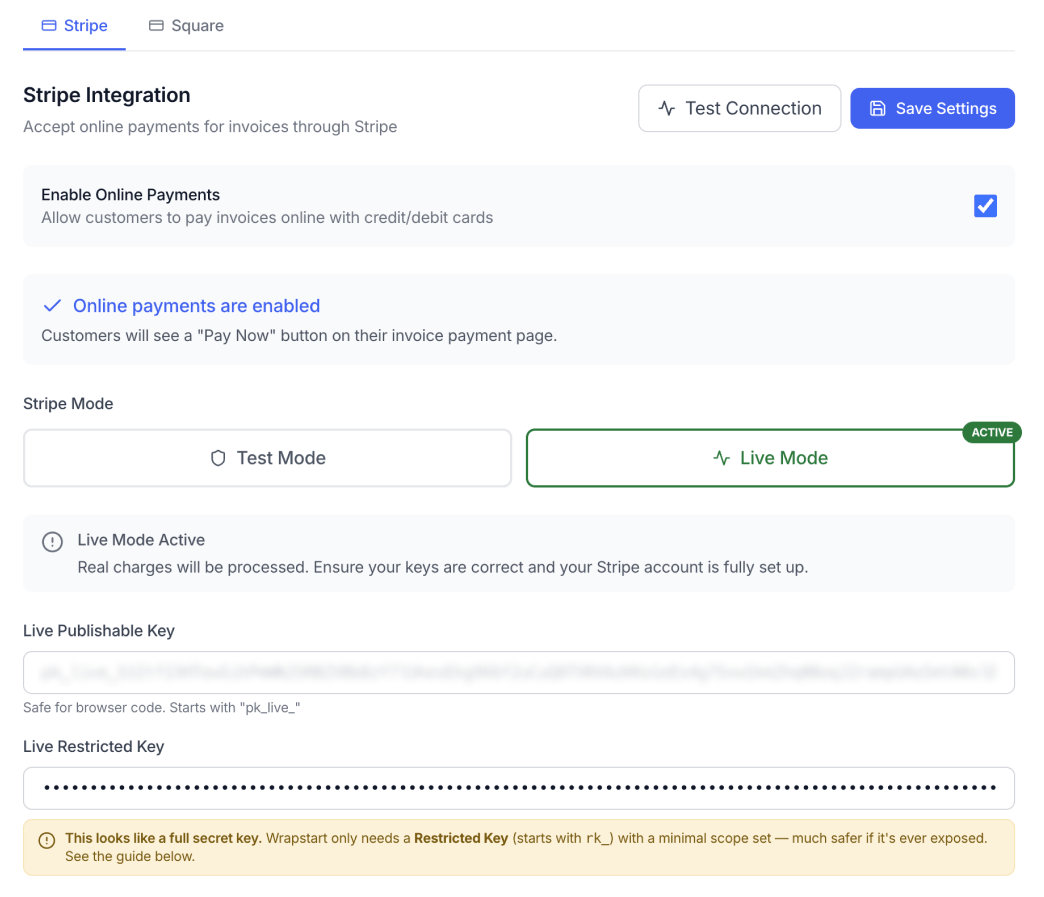Click the 'Customers will see a "Pay Now" button' text

point(299,336)
